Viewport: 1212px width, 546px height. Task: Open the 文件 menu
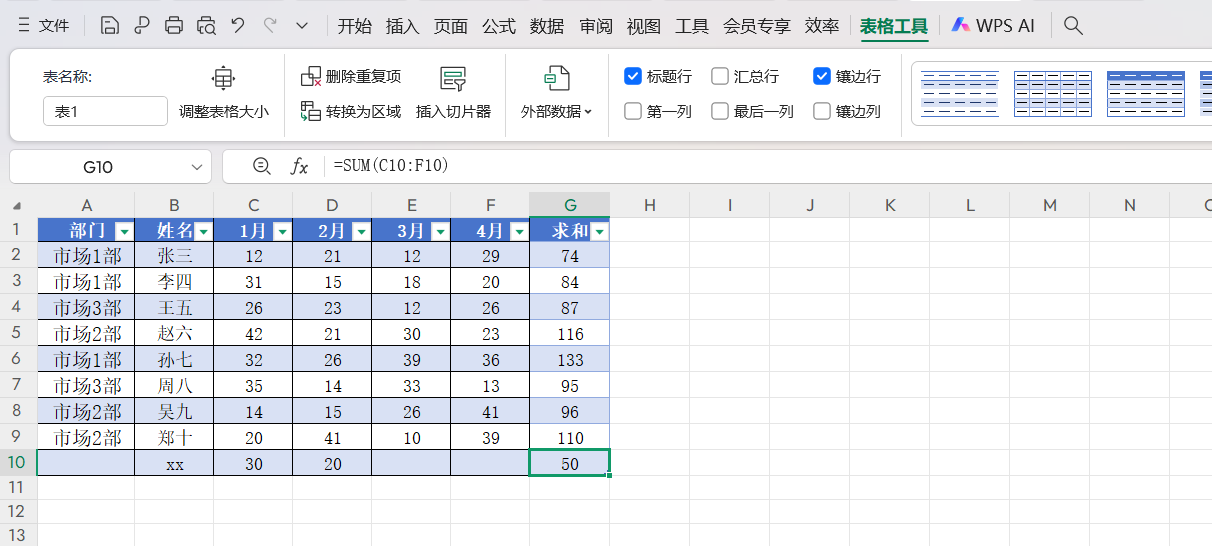44,26
